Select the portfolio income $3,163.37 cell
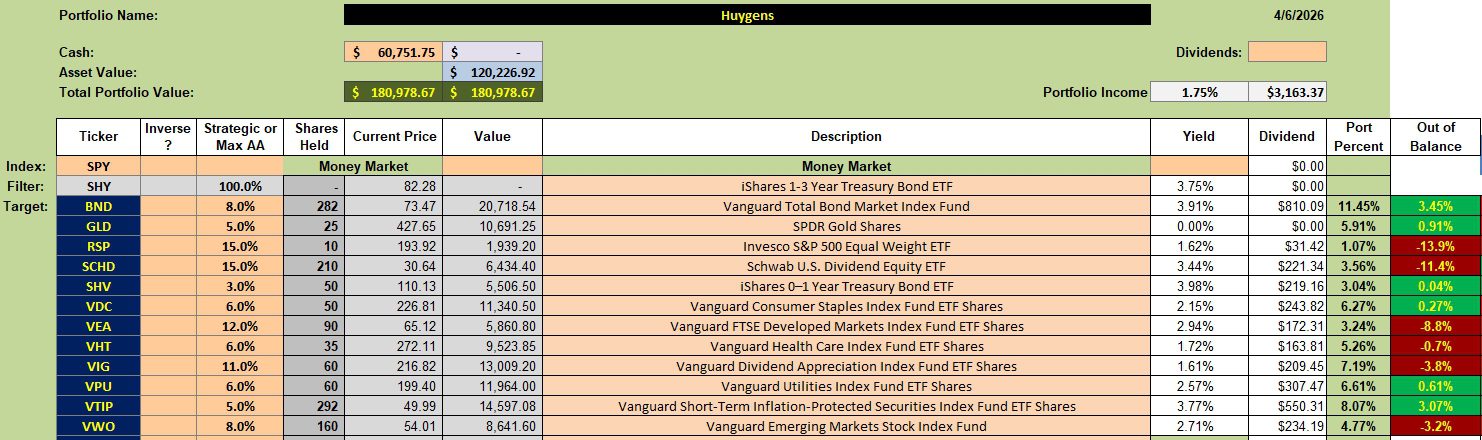Image resolution: width=1482 pixels, height=440 pixels. click(1288, 92)
